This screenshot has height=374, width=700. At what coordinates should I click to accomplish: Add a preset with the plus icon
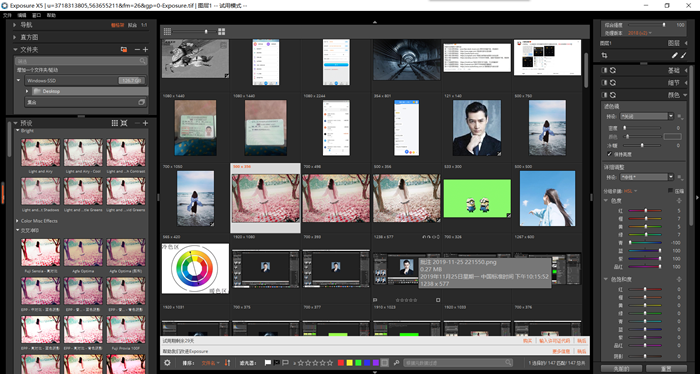click(145, 123)
